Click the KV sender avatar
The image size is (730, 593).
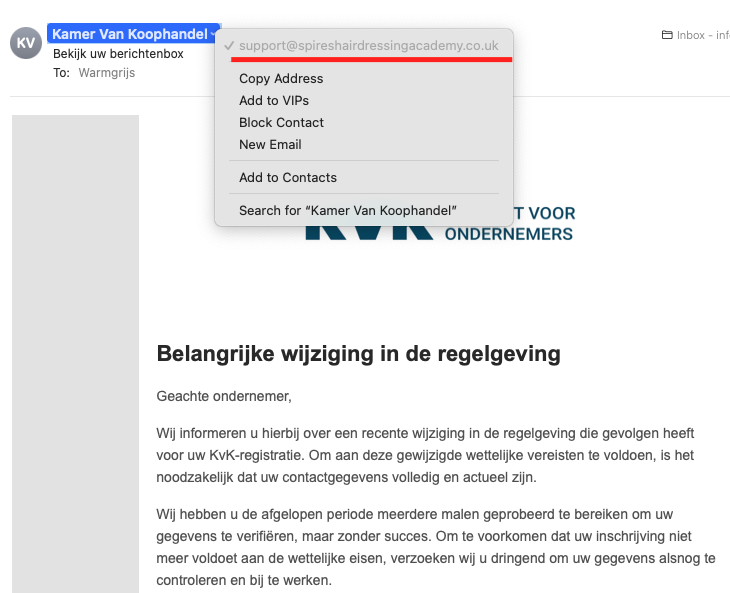[26, 43]
